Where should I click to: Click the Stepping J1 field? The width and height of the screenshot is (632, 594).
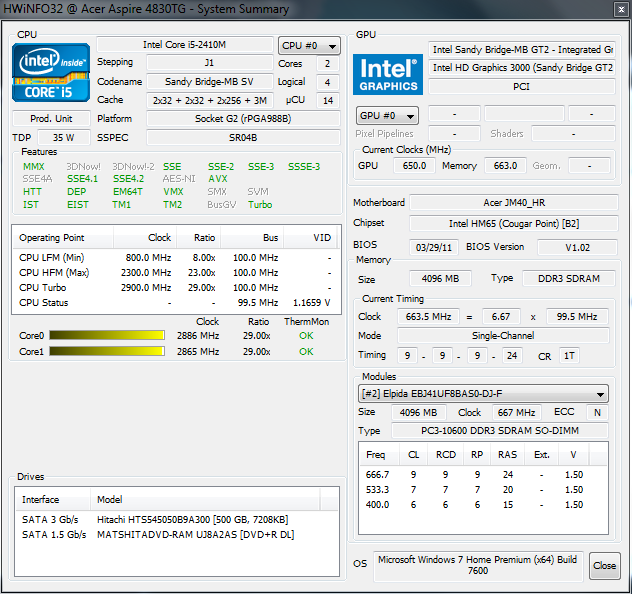209,62
